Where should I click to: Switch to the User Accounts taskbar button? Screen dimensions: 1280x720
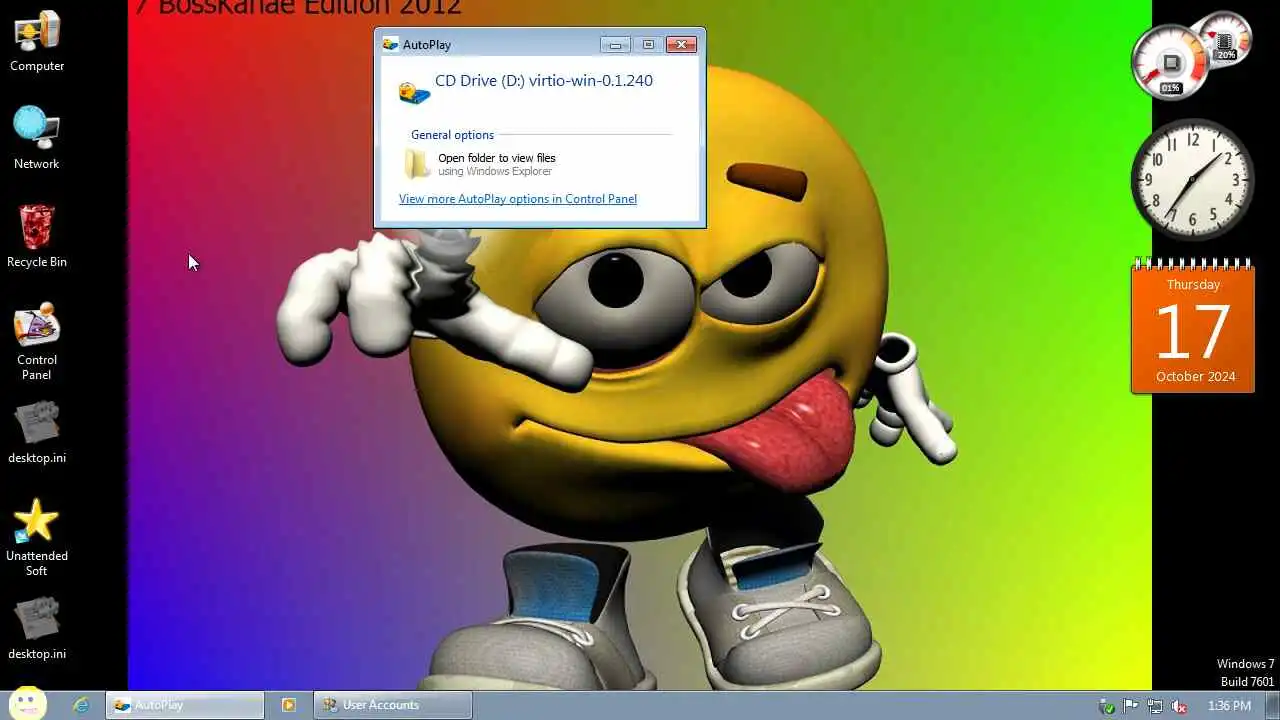[x=393, y=705]
